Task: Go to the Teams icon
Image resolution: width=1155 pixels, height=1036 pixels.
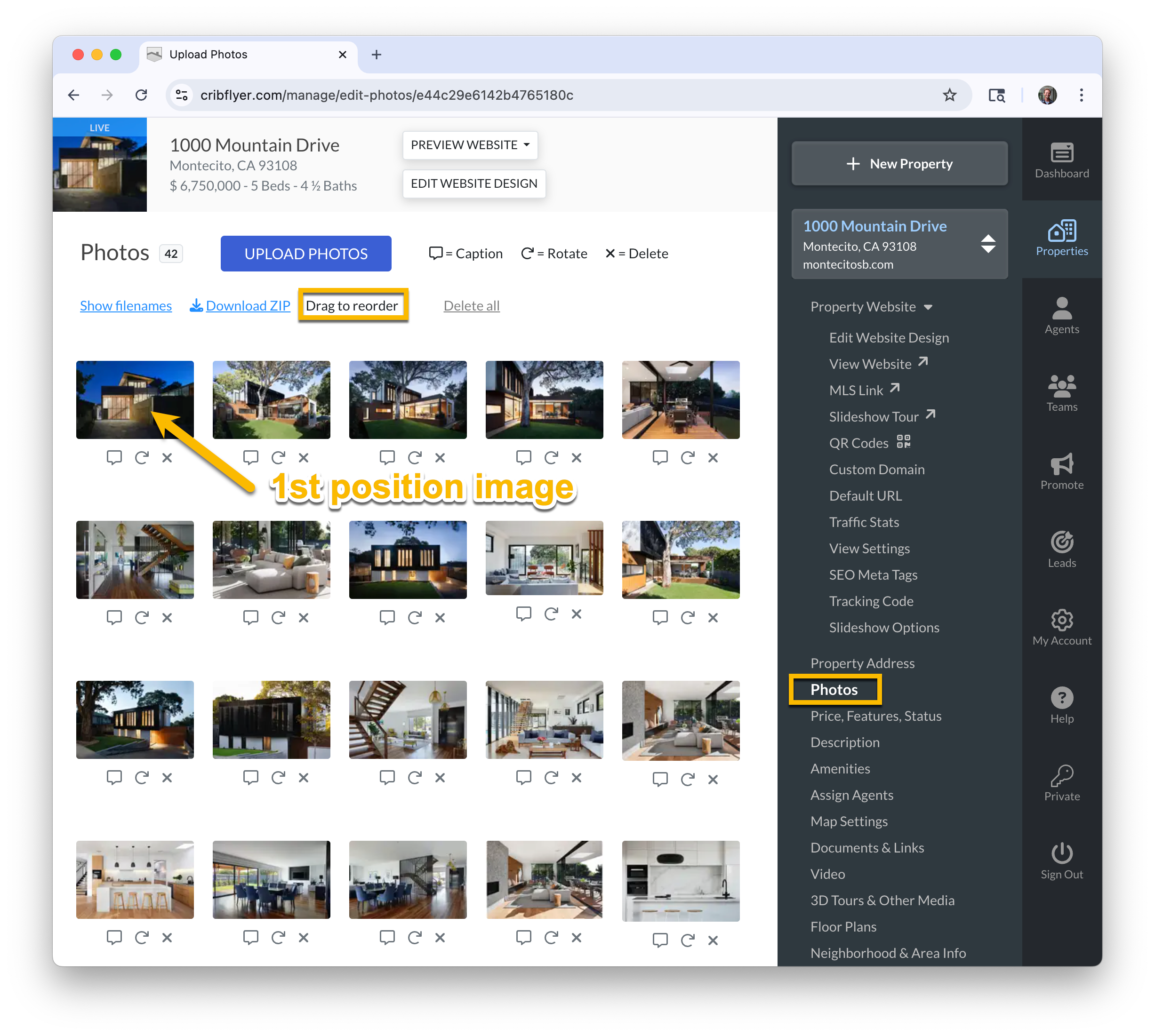Action: pos(1061,393)
